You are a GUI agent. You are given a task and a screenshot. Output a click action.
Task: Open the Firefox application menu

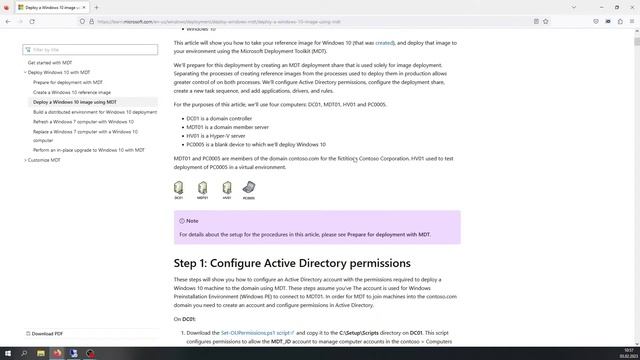coord(632,22)
